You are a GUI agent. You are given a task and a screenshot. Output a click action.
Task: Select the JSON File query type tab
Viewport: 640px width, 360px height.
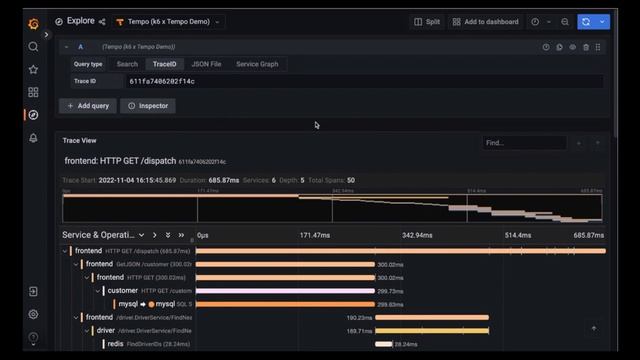207,64
